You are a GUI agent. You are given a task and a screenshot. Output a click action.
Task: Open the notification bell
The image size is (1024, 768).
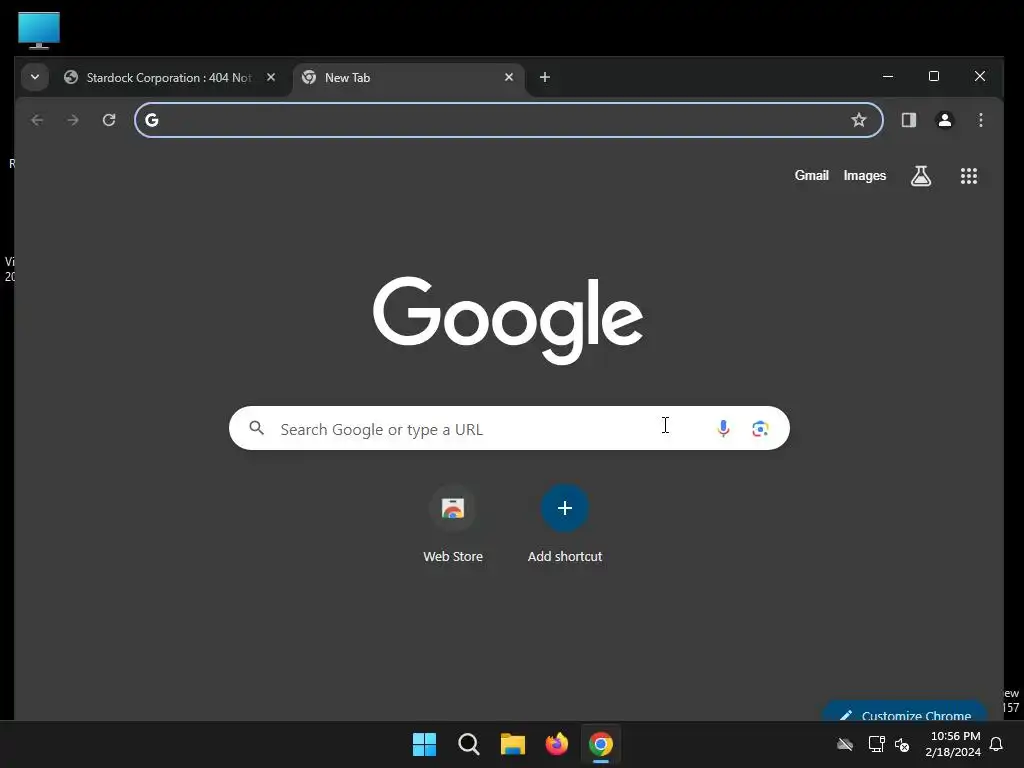click(996, 744)
